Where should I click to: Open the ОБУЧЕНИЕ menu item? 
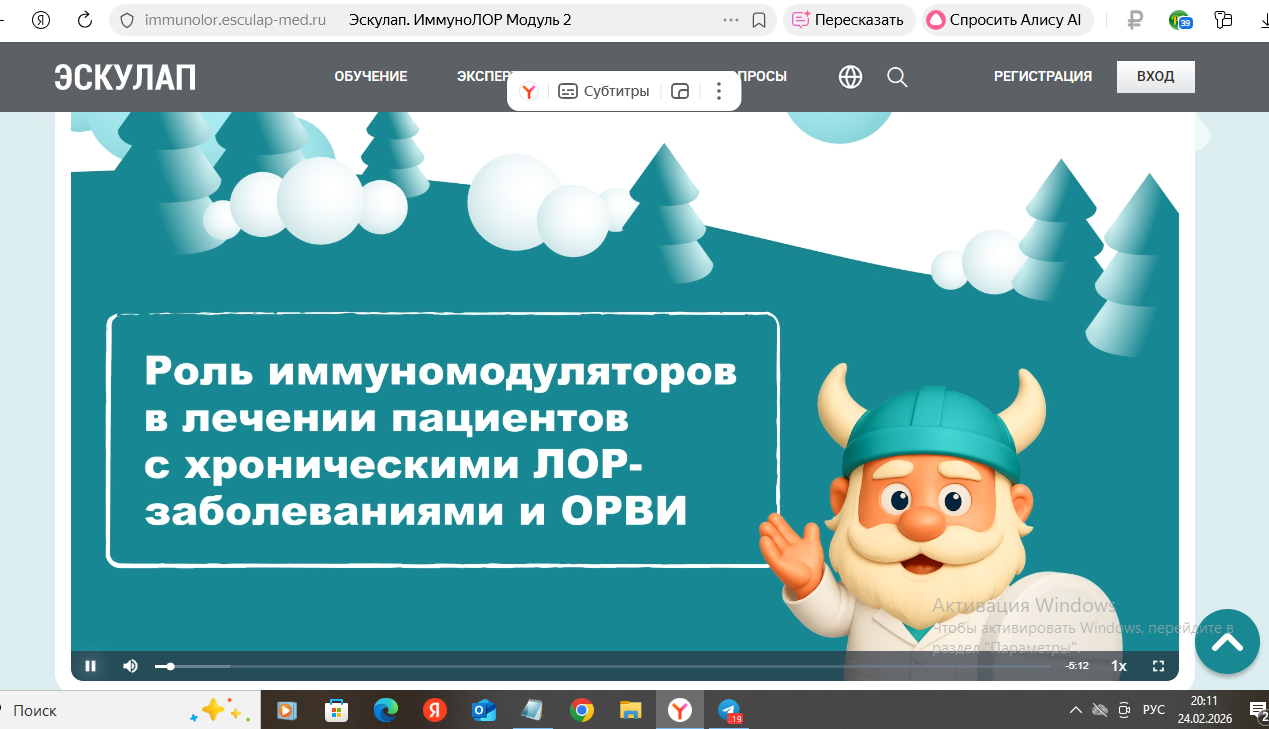(x=371, y=77)
